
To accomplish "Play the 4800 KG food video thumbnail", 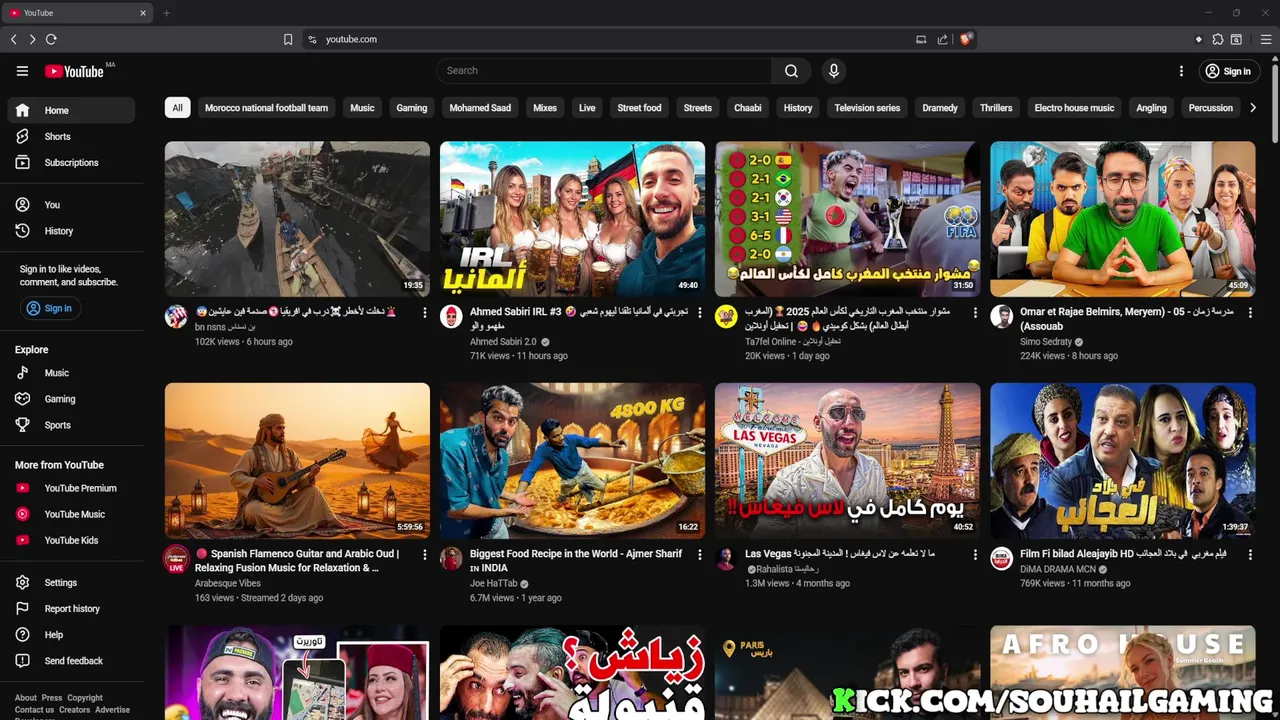I will coord(572,461).
